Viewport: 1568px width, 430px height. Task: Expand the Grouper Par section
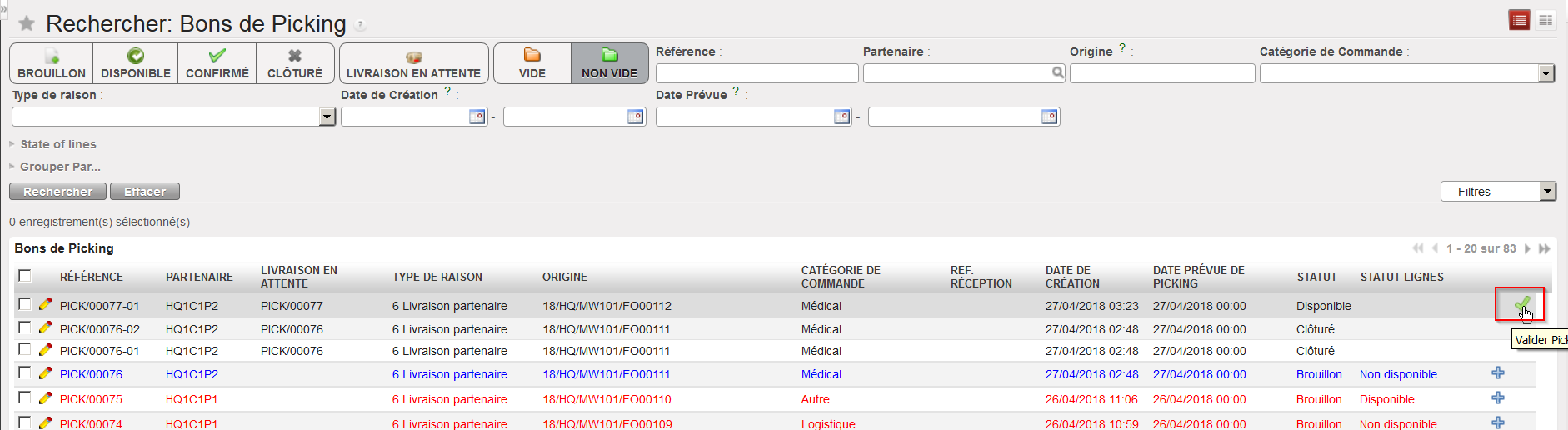click(59, 167)
